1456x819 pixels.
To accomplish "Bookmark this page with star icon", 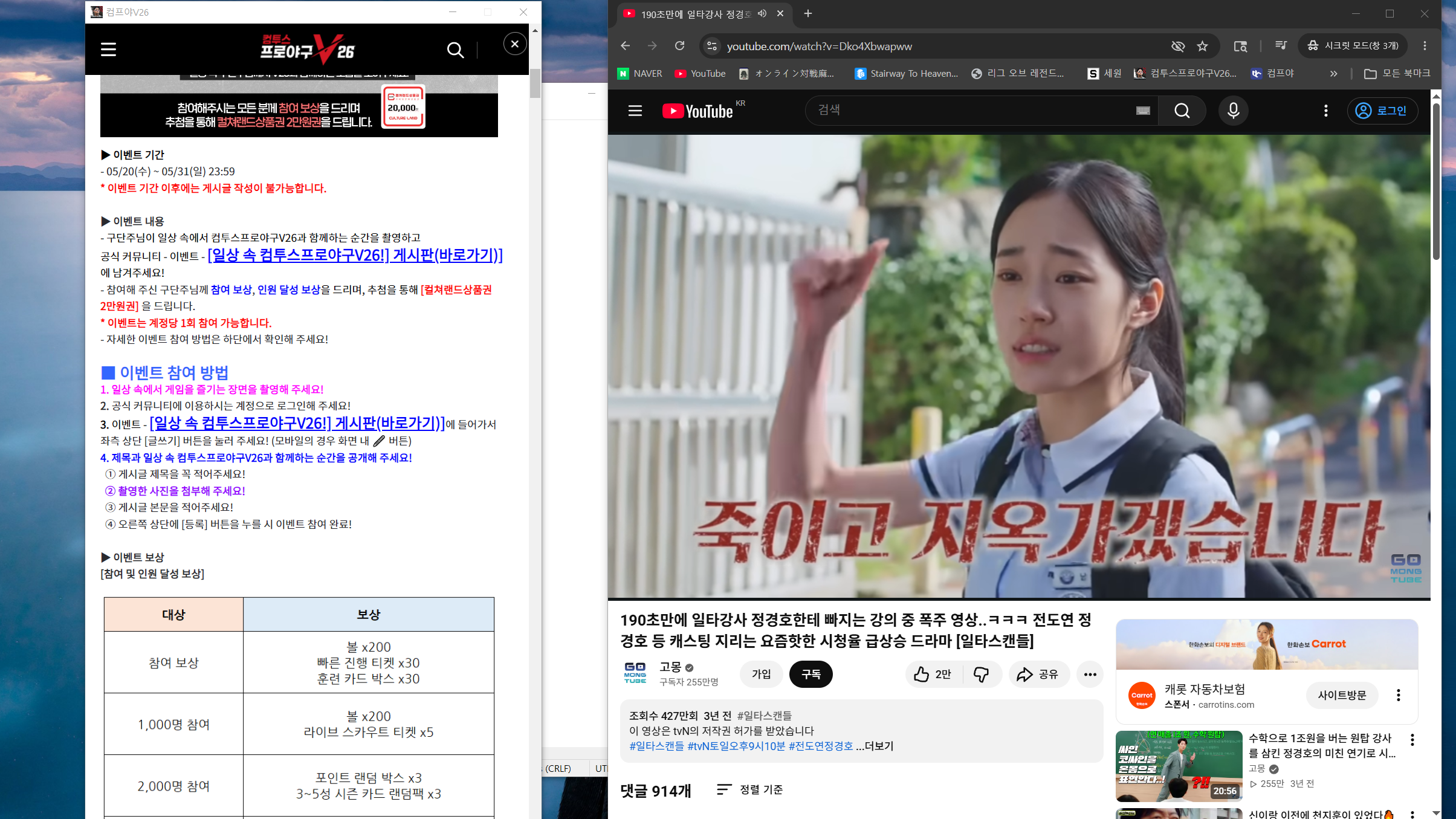I will click(x=1203, y=46).
